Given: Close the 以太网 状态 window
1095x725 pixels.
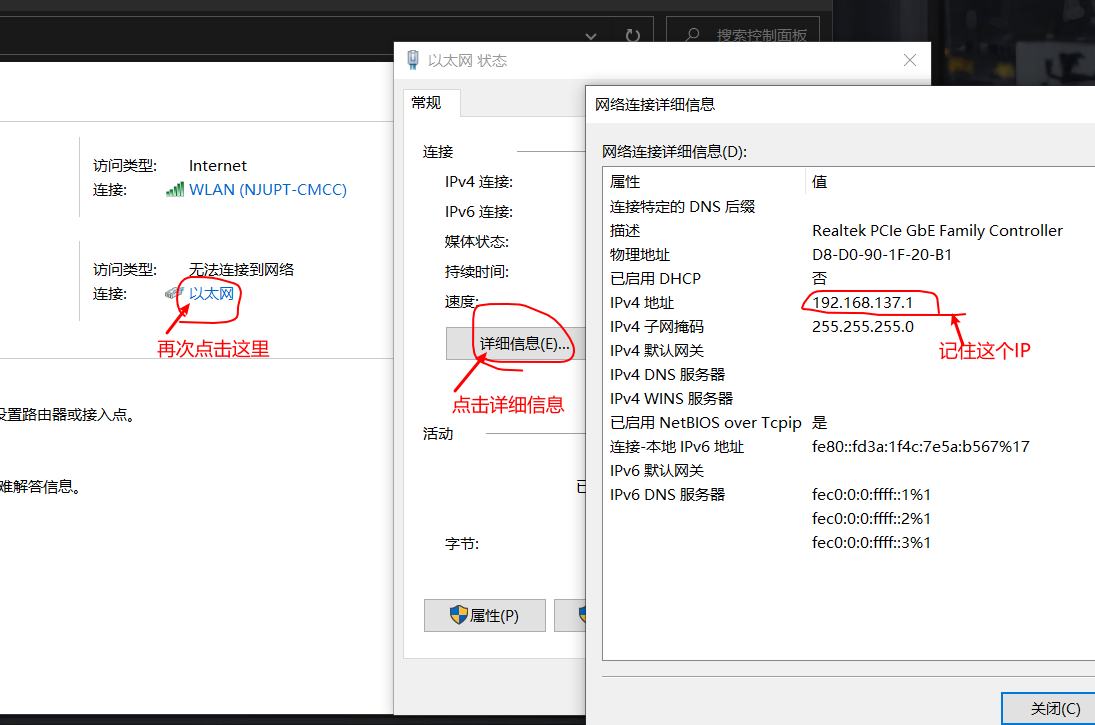Looking at the screenshot, I should (x=909, y=60).
